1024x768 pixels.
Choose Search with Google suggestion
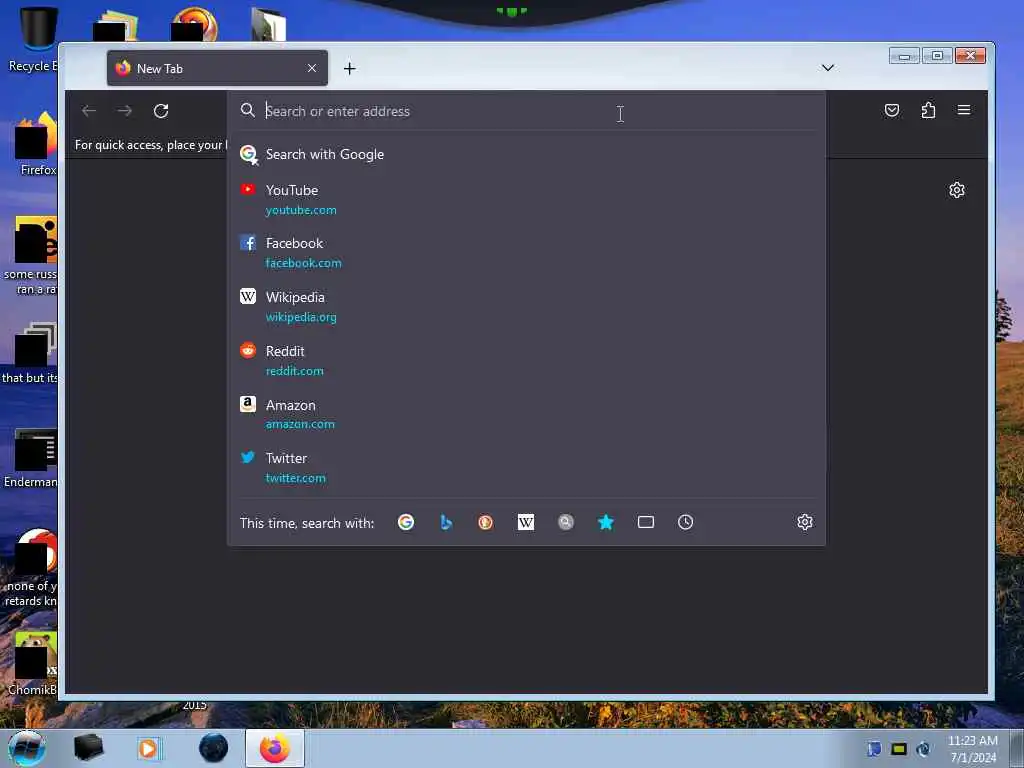pyautogui.click(x=526, y=155)
